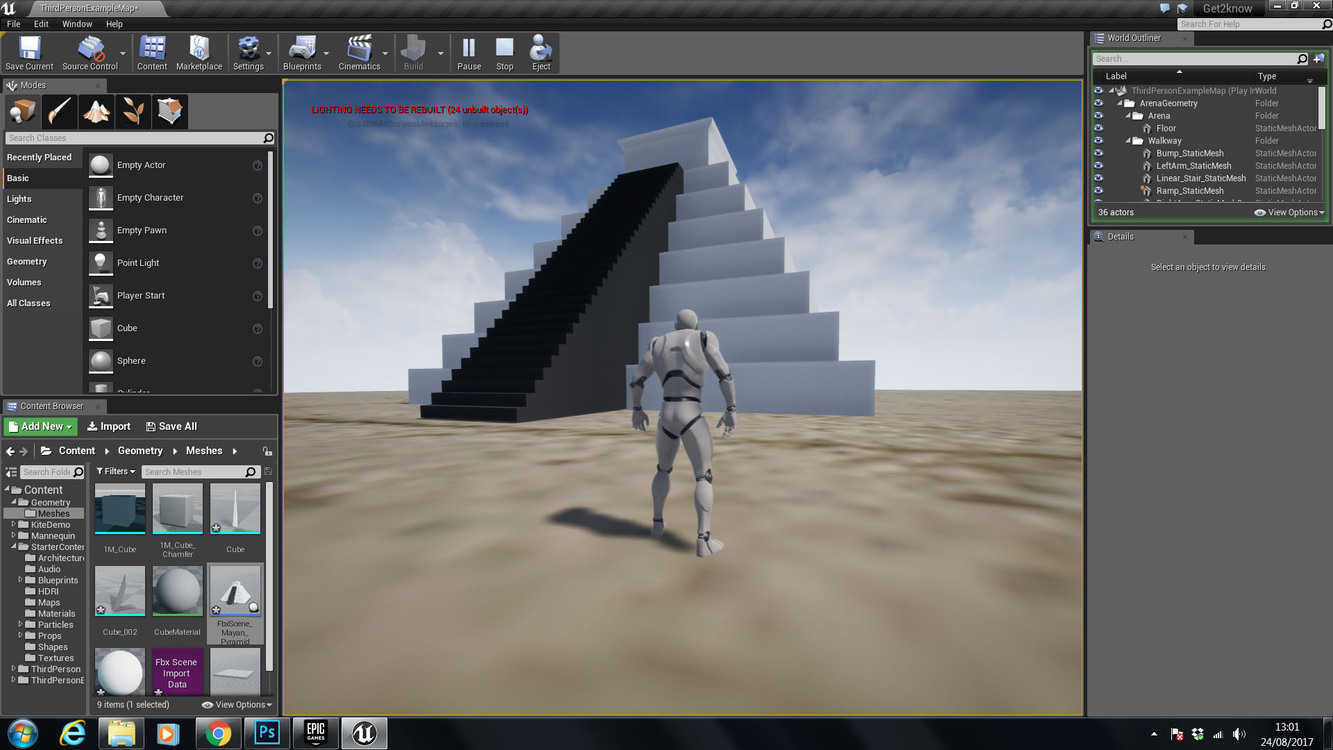Select the Lights category in Modes
1333x750 pixels.
point(19,199)
